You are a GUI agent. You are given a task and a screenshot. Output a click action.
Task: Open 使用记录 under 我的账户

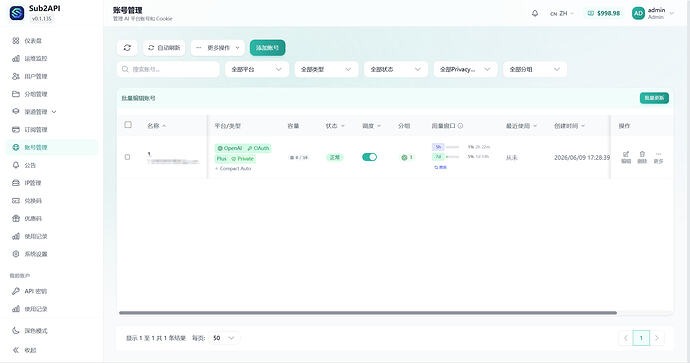[52, 309]
